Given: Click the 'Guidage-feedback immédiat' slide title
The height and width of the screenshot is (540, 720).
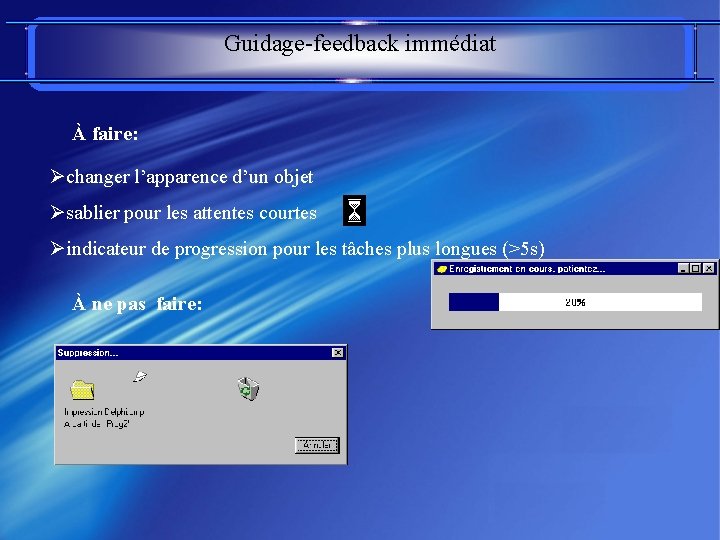Looking at the screenshot, I should (x=360, y=44).
